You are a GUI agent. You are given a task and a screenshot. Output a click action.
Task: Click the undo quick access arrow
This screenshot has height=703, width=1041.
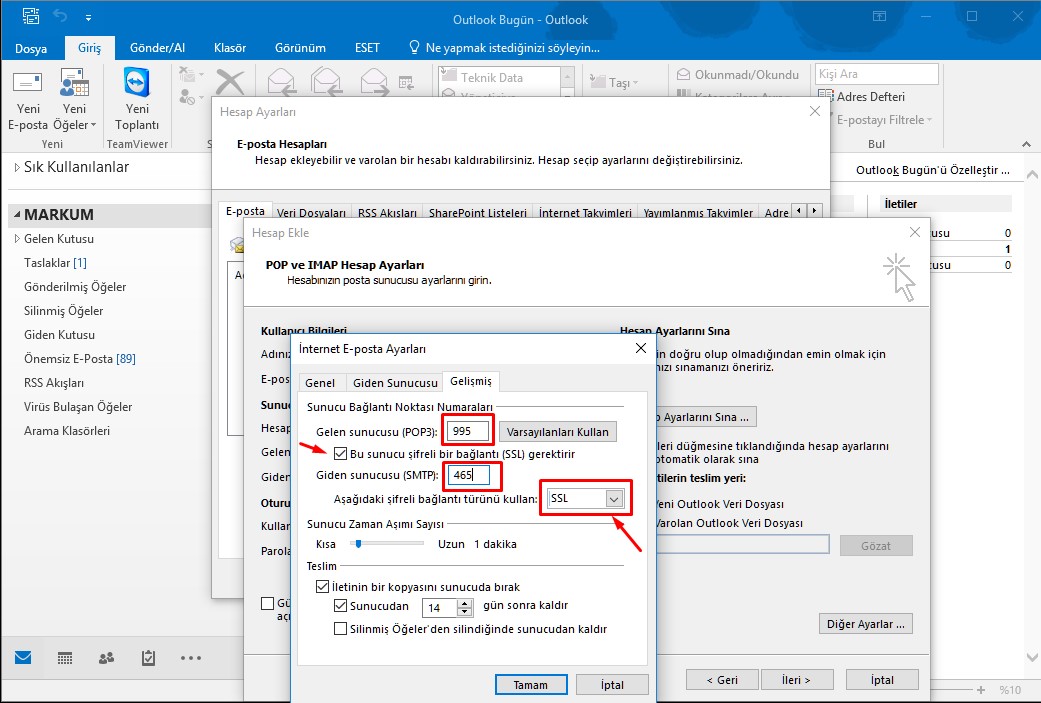click(x=60, y=16)
